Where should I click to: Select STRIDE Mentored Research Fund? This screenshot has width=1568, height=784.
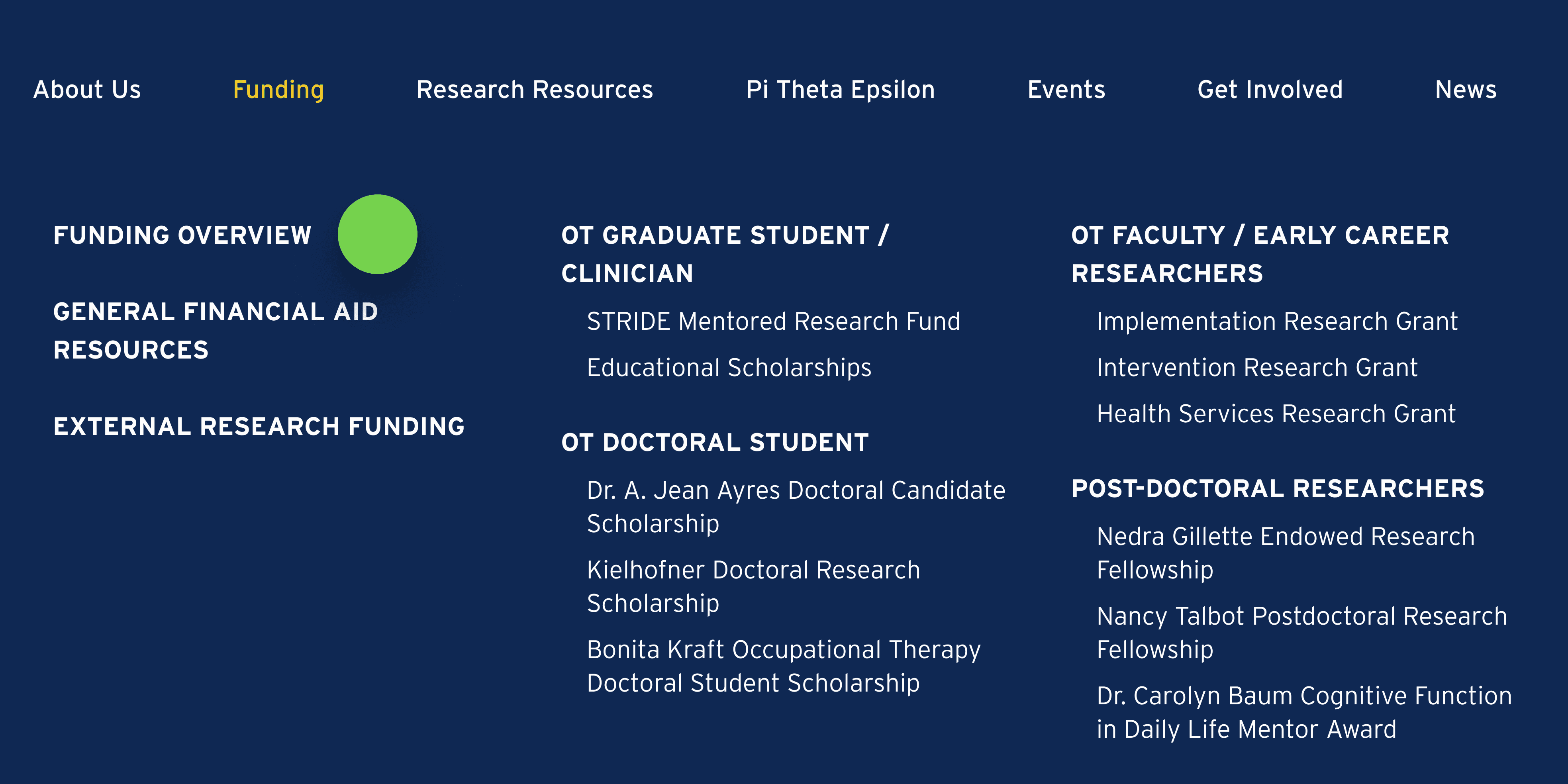click(x=773, y=321)
